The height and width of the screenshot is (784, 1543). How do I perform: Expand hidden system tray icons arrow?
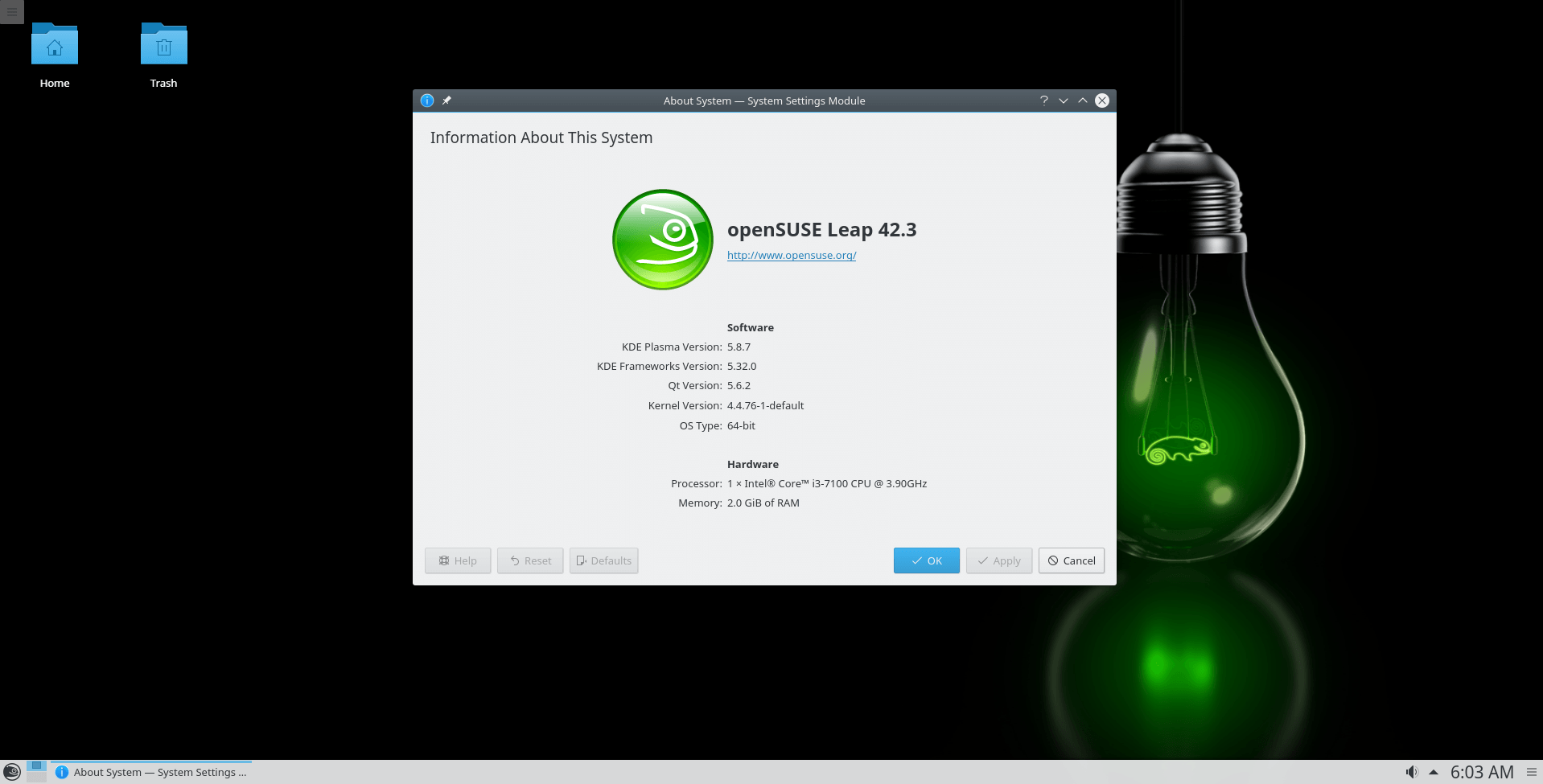[x=1433, y=772]
